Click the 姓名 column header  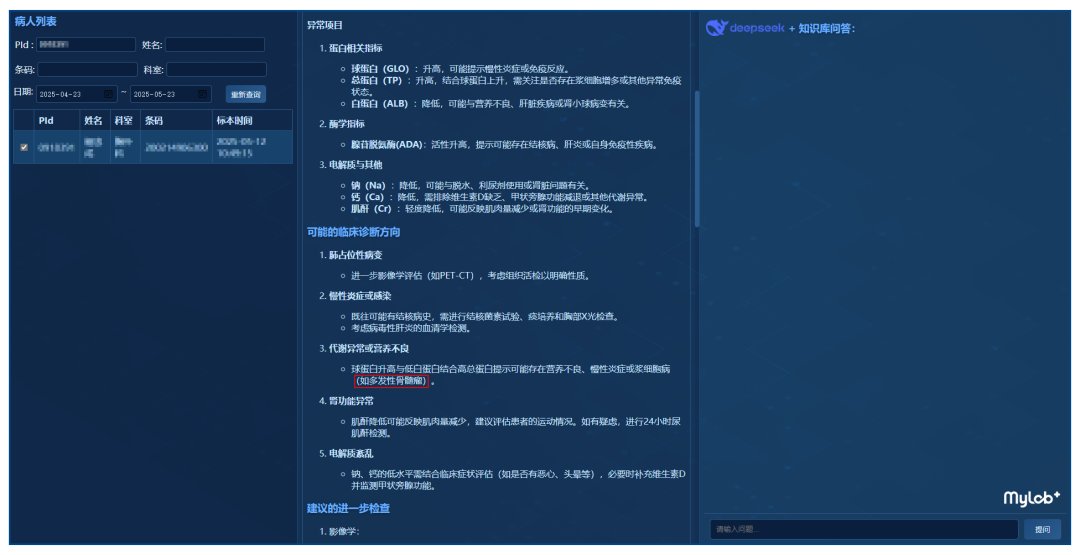tap(94, 121)
